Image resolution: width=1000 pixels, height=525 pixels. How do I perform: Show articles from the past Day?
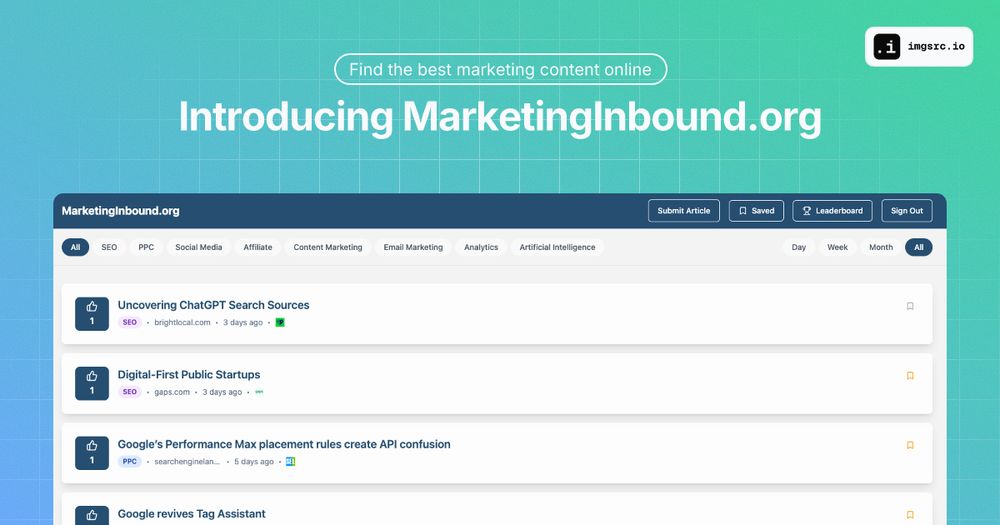coord(798,248)
